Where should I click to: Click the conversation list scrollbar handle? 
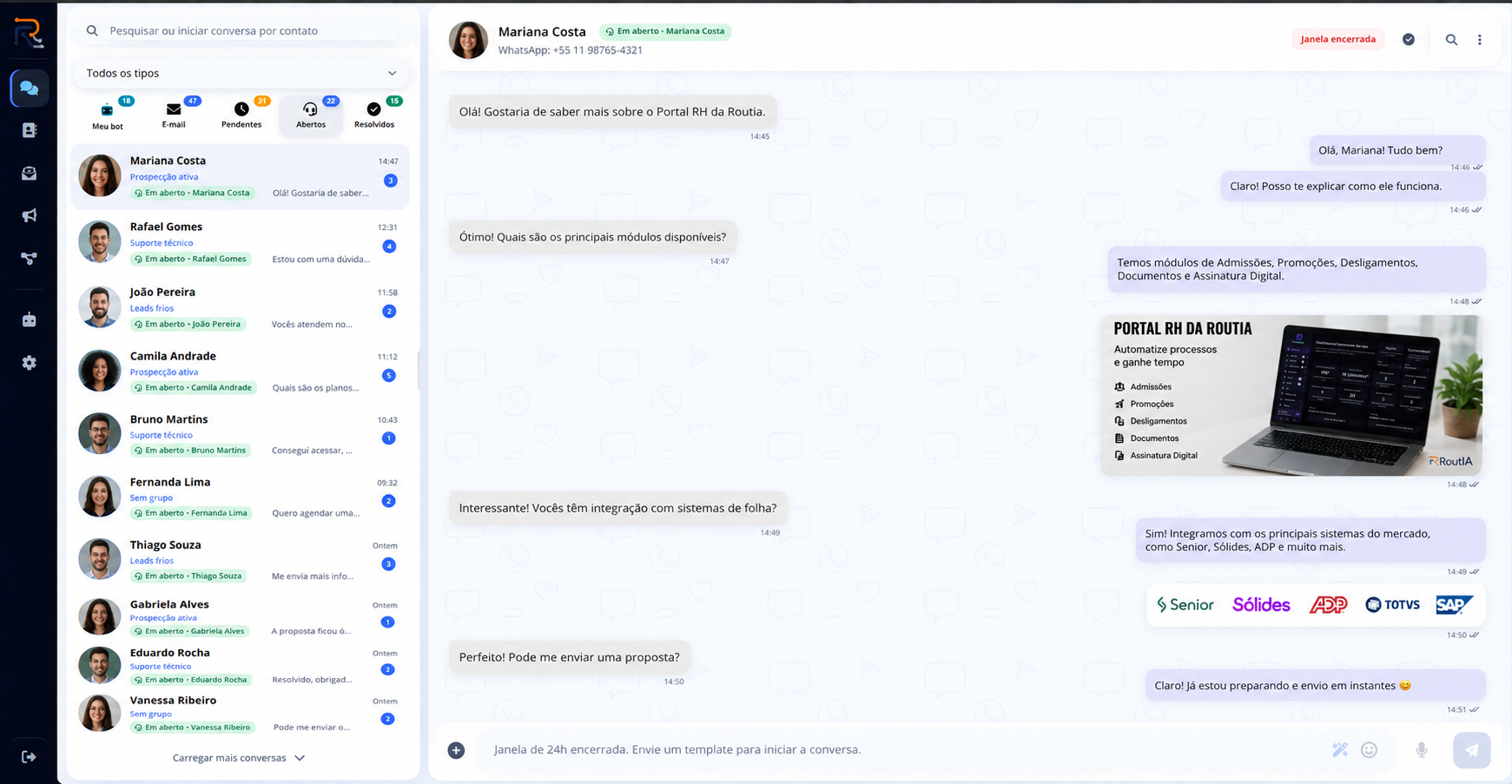point(418,372)
